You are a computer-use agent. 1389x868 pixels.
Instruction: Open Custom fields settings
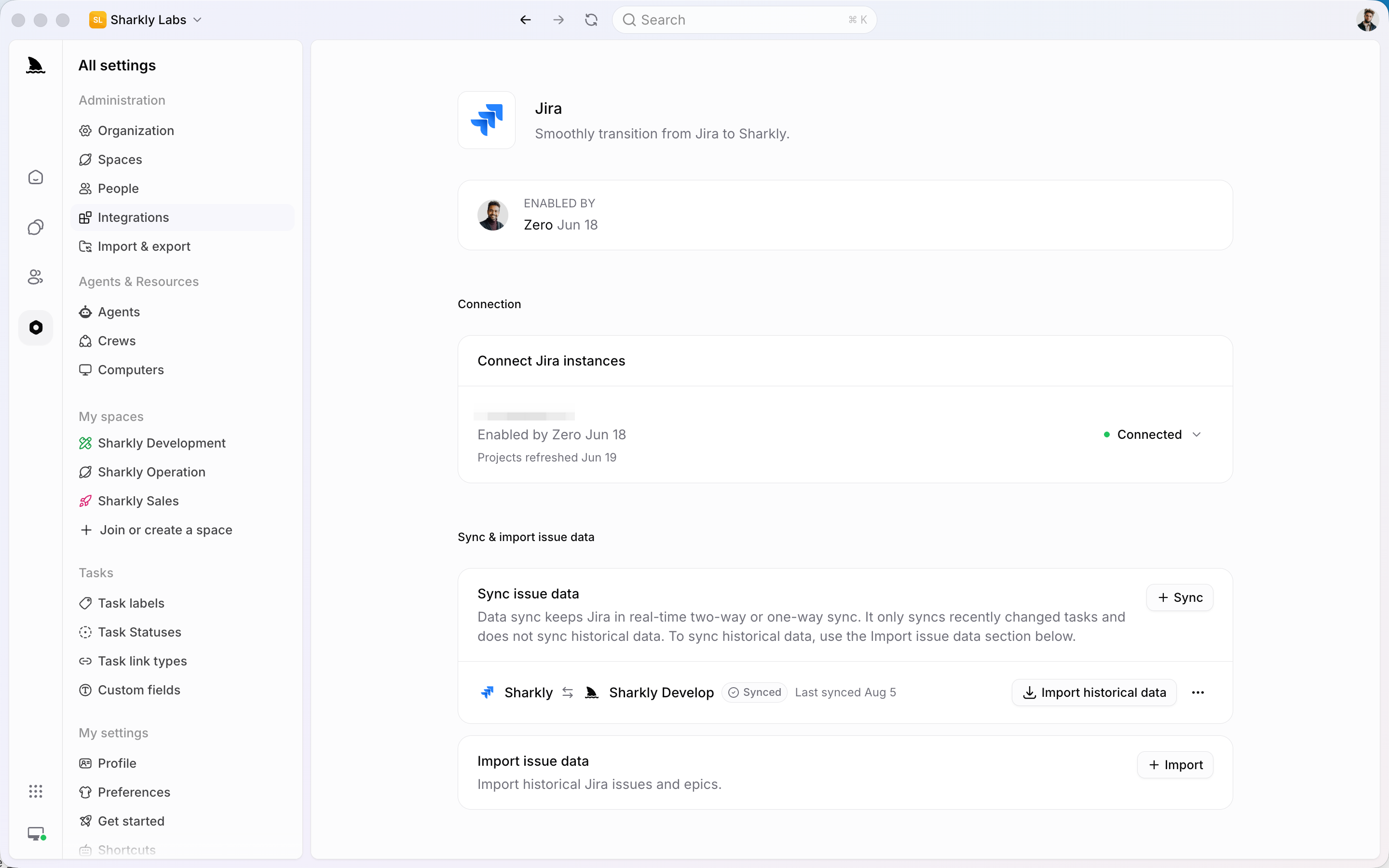coord(182,690)
